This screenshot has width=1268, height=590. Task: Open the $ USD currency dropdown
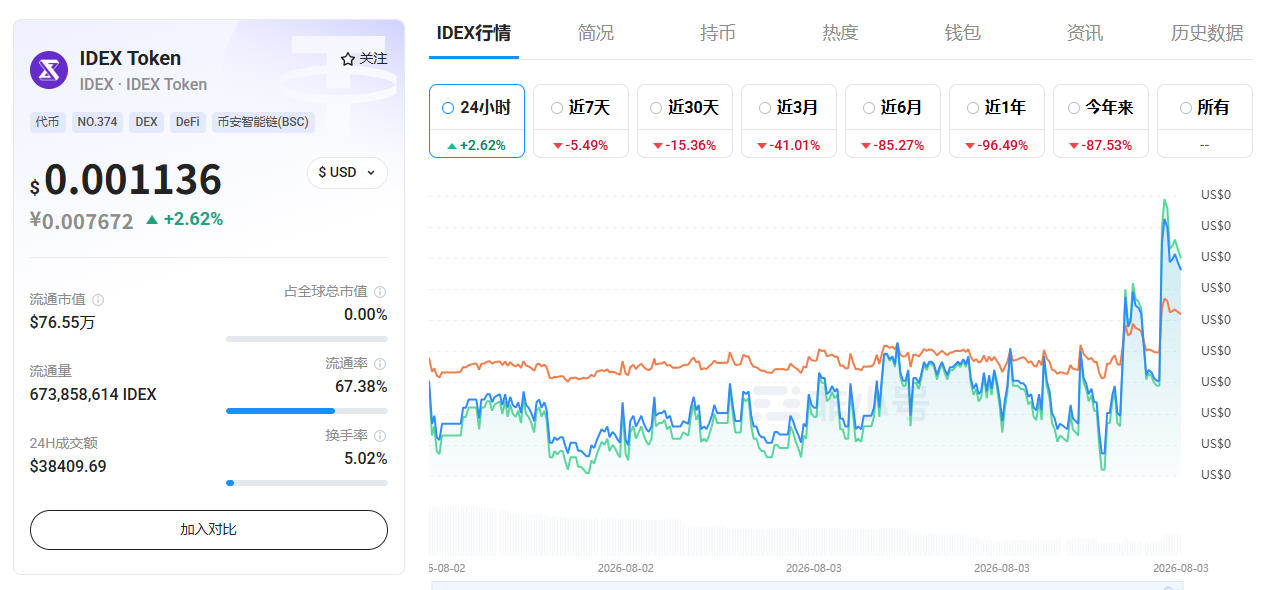click(347, 172)
